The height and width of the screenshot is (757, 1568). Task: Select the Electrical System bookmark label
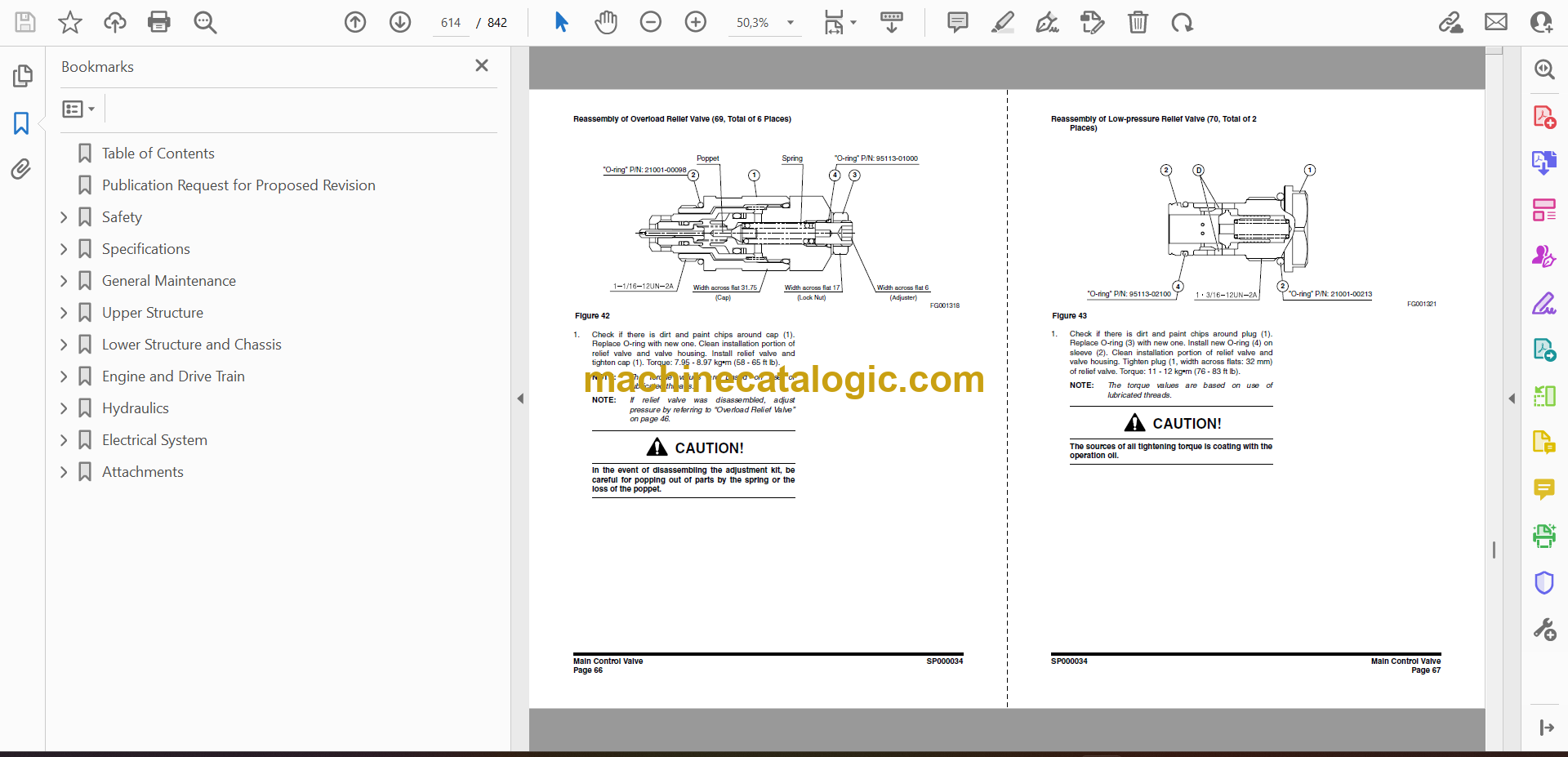pyautogui.click(x=154, y=440)
